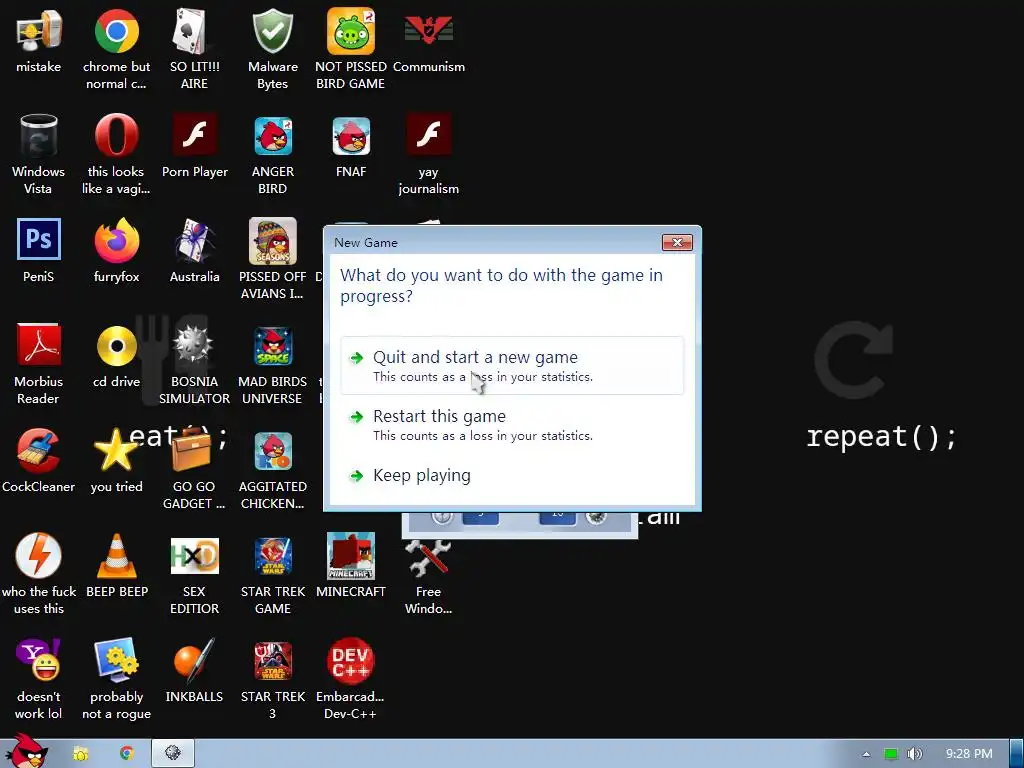This screenshot has width=1024, height=768.
Task: Select 'Keep playing' in dialog
Action: point(512,475)
